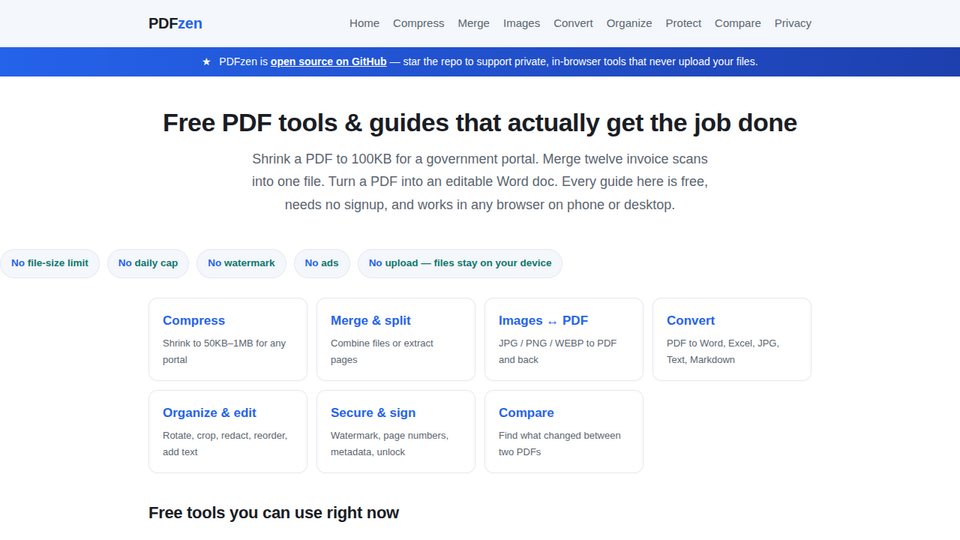The image size is (960, 540).
Task: Click the star icon in the banner
Action: (206, 62)
